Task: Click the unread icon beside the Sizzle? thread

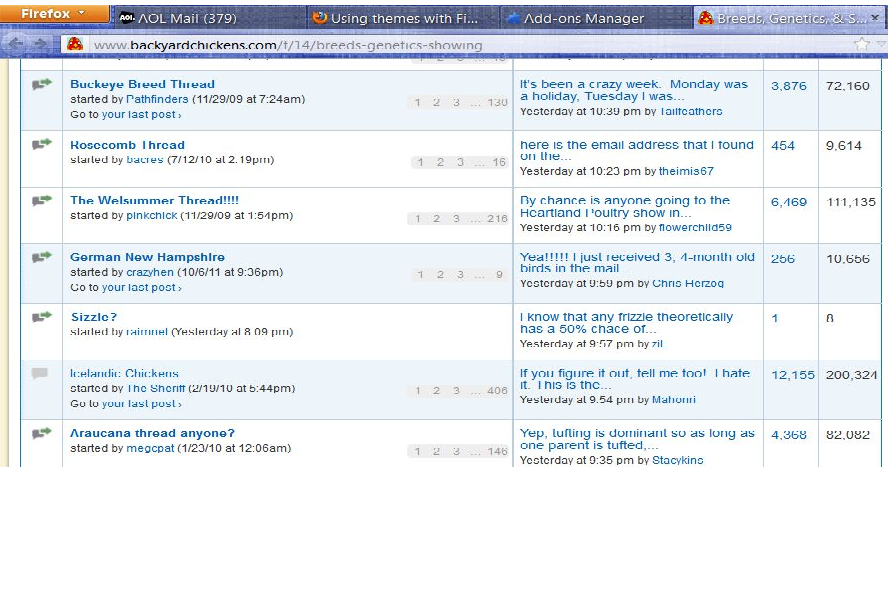Action: [41, 317]
